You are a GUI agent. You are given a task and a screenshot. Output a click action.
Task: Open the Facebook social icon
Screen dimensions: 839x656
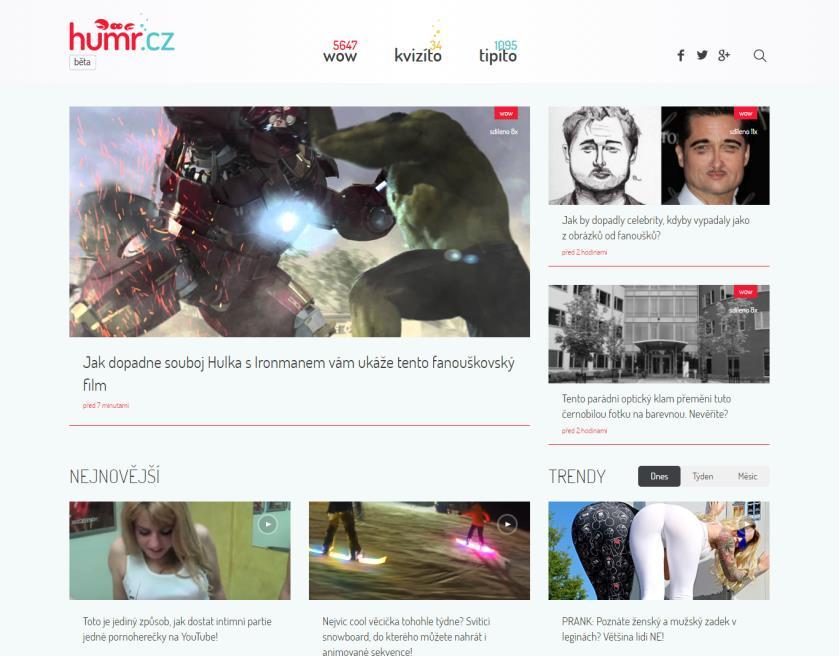681,56
